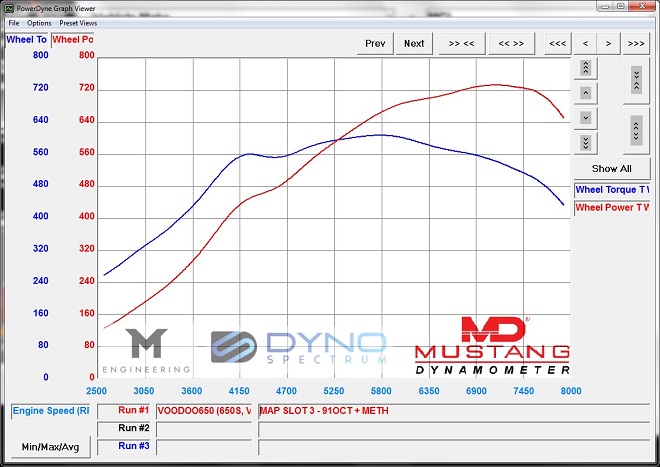Click the vertical compress (inward chevrons) button

tap(636, 80)
